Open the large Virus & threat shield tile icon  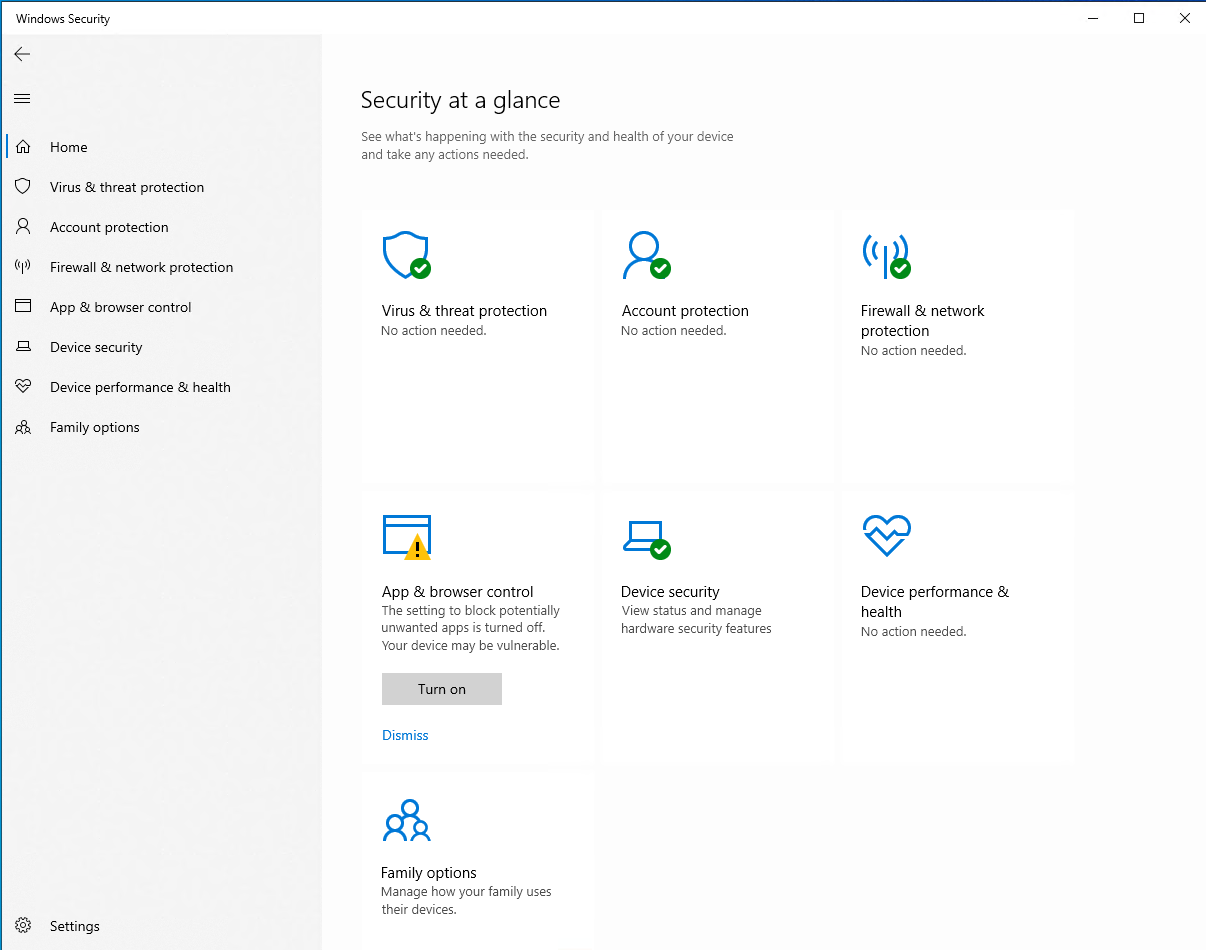407,256
